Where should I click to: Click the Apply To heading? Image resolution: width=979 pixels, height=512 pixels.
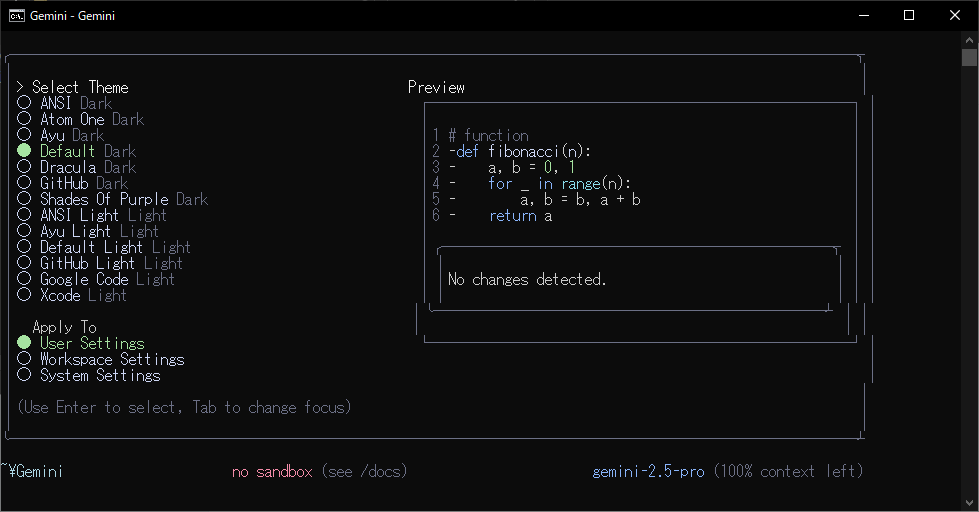(x=64, y=327)
